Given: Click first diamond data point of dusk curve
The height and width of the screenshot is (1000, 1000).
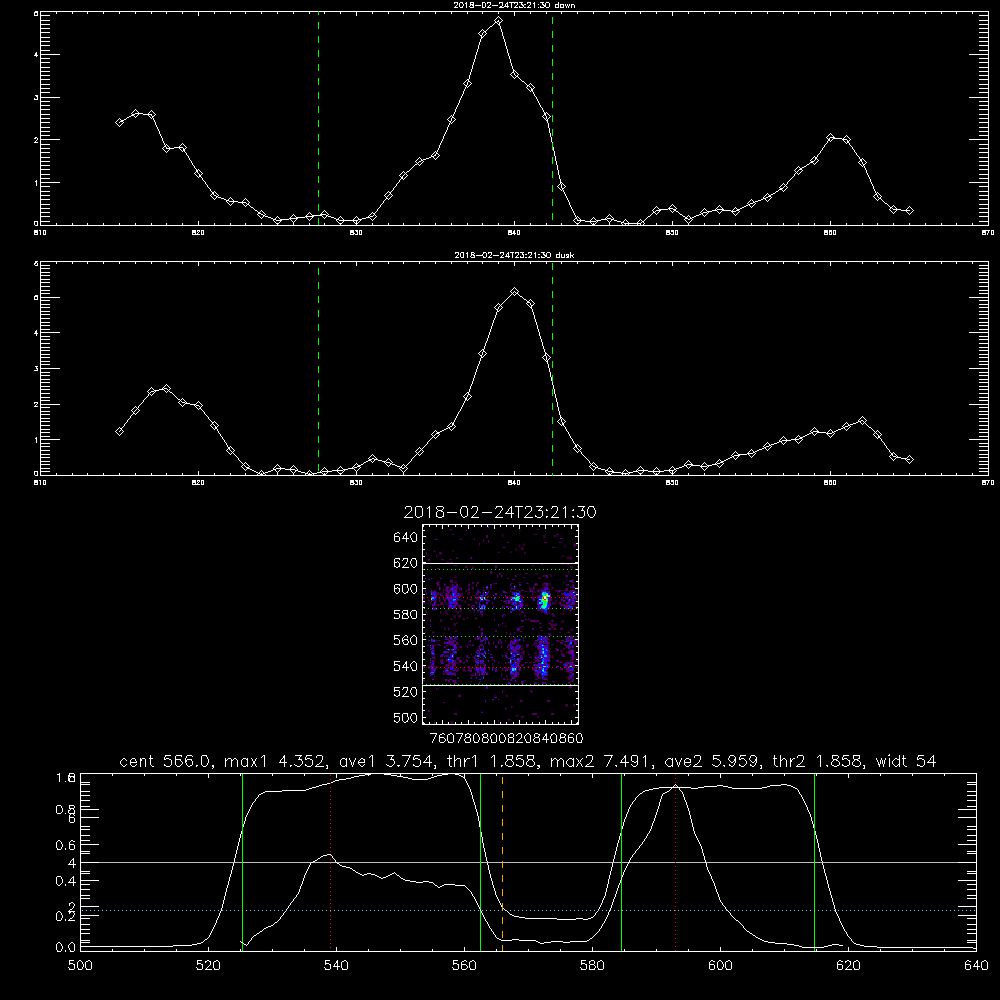Looking at the screenshot, I should [119, 432].
